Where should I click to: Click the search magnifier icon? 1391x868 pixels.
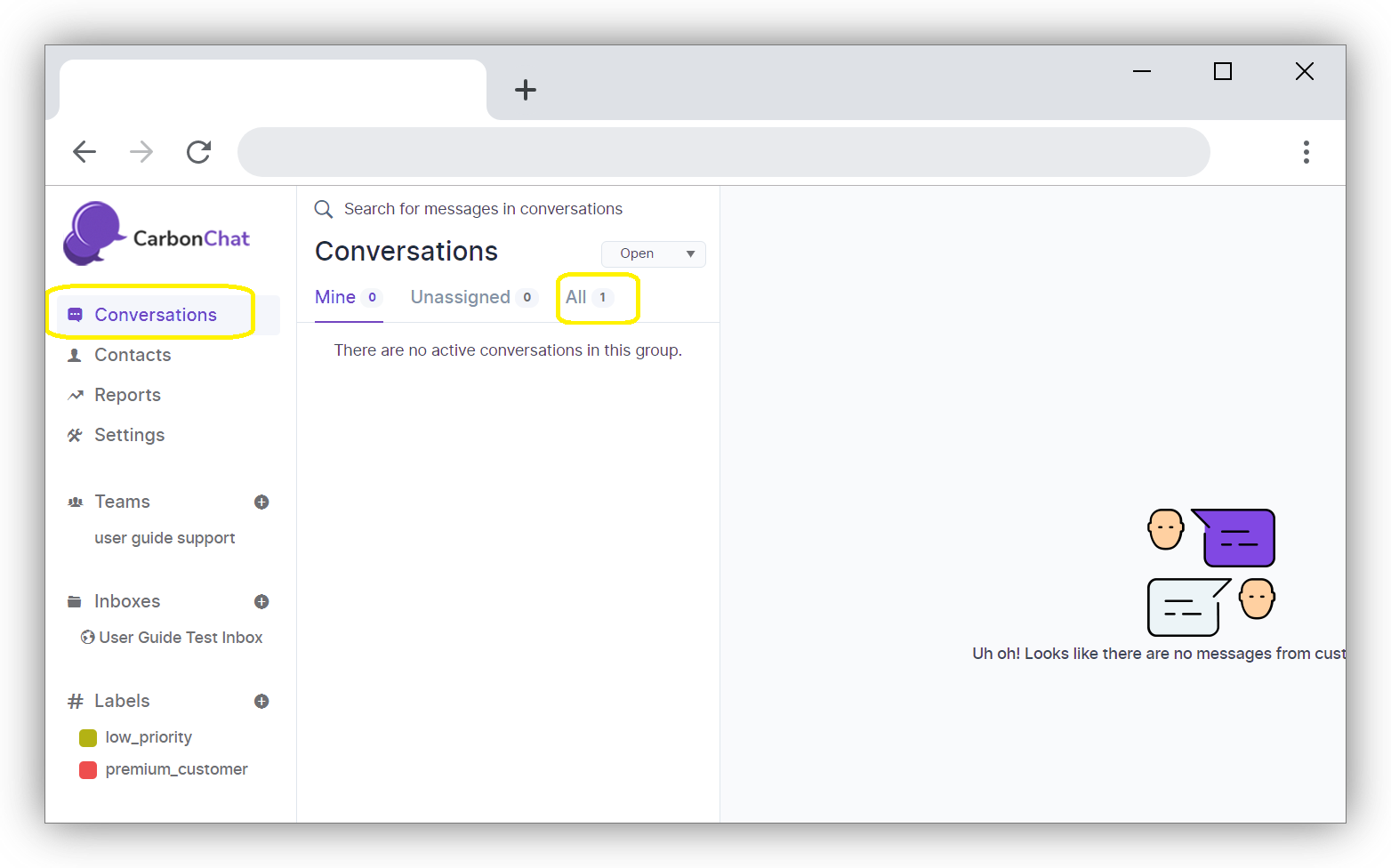click(x=324, y=210)
